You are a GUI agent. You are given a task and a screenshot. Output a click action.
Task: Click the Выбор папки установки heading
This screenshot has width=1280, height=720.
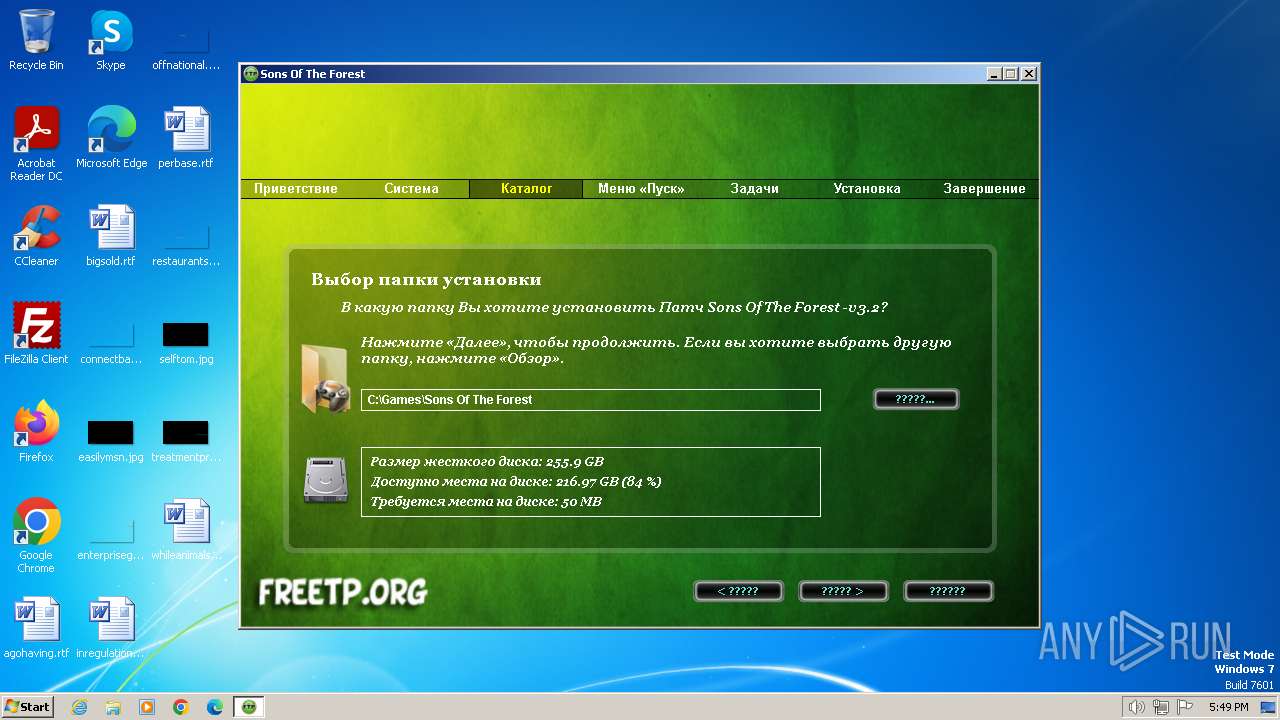click(x=426, y=280)
